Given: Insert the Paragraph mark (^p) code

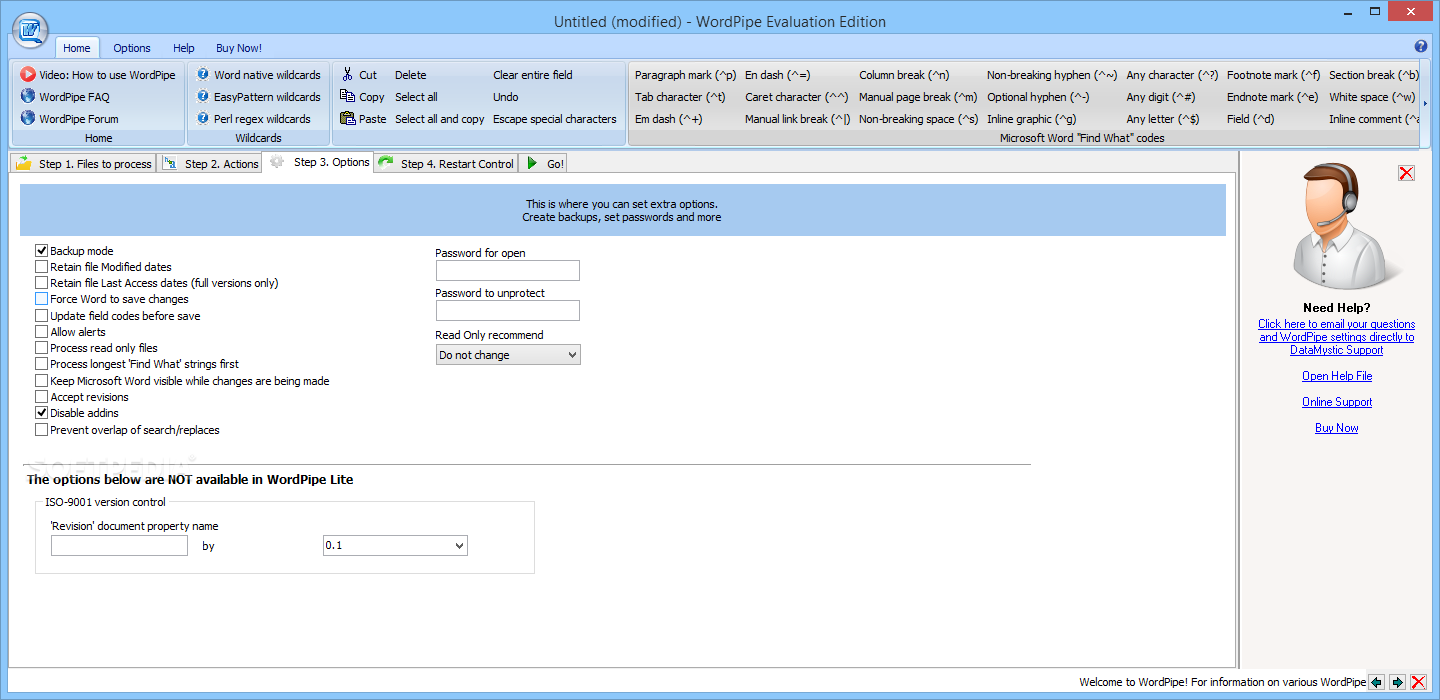Looking at the screenshot, I should pos(685,75).
